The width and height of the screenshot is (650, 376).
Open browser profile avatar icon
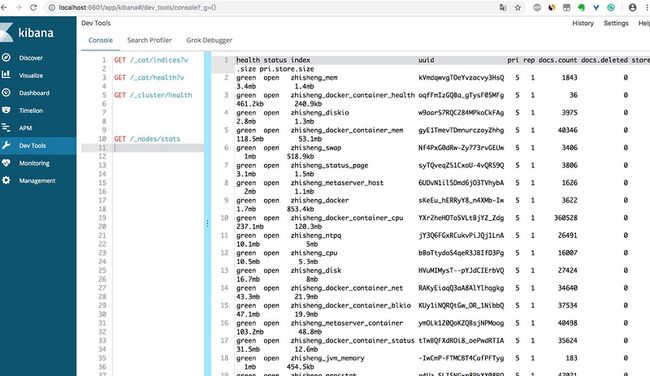pyautogui.click(x=633, y=7)
